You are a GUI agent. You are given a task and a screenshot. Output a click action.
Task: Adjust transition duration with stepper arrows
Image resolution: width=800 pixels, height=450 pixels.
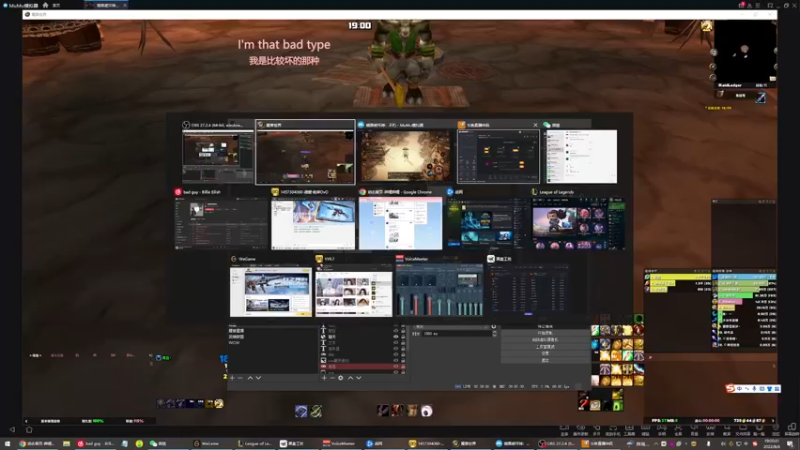coord(494,334)
